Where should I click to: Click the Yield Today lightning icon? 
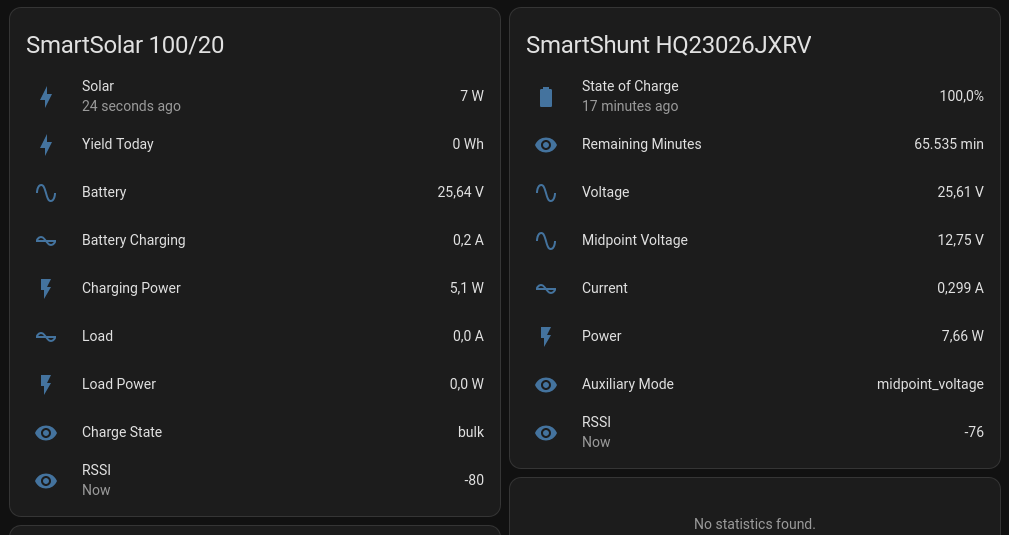pos(46,145)
